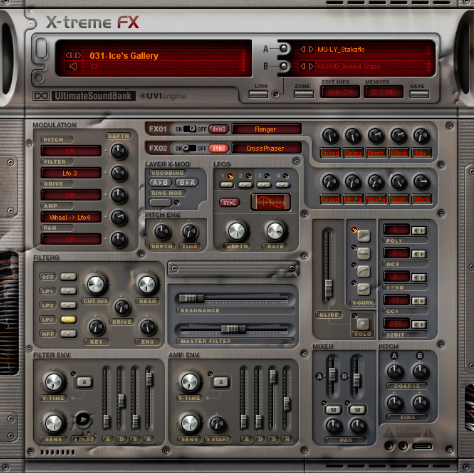Open the Amp modulation Wheel Lfo4 dropdown
This screenshot has width=474, height=473.
[71, 217]
